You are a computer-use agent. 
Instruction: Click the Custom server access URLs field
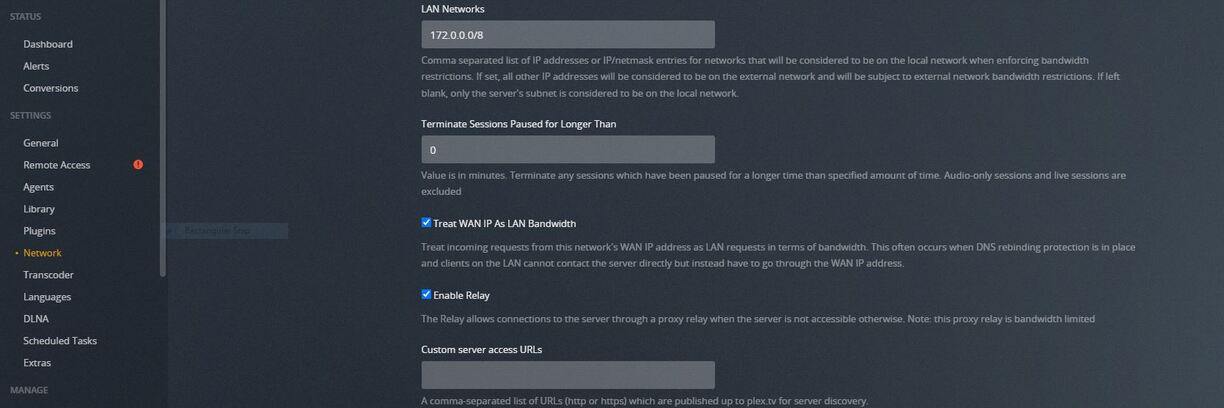[x=567, y=375]
